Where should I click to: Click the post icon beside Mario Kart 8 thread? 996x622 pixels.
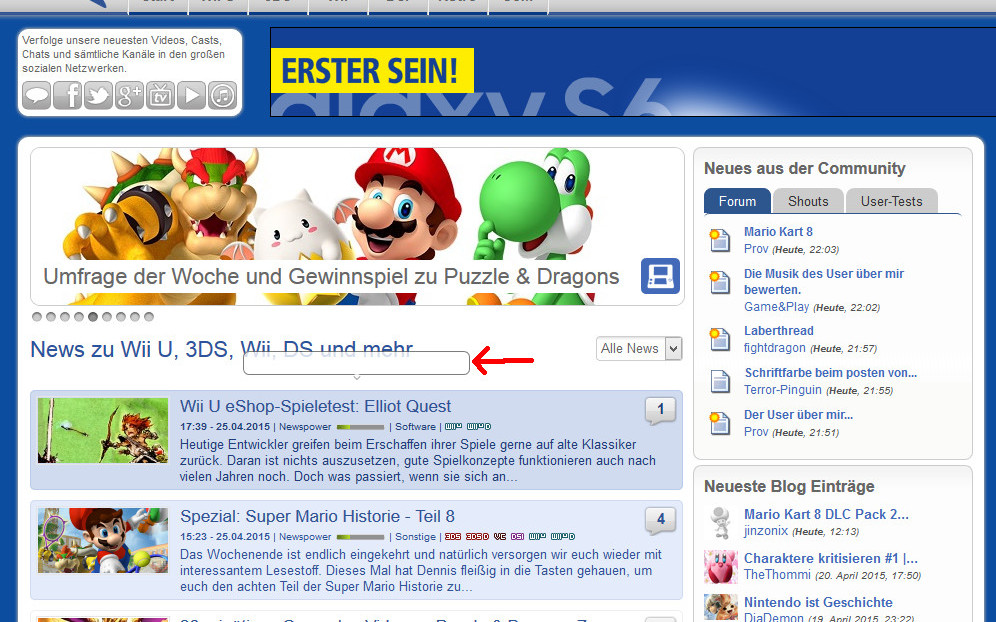coord(720,241)
